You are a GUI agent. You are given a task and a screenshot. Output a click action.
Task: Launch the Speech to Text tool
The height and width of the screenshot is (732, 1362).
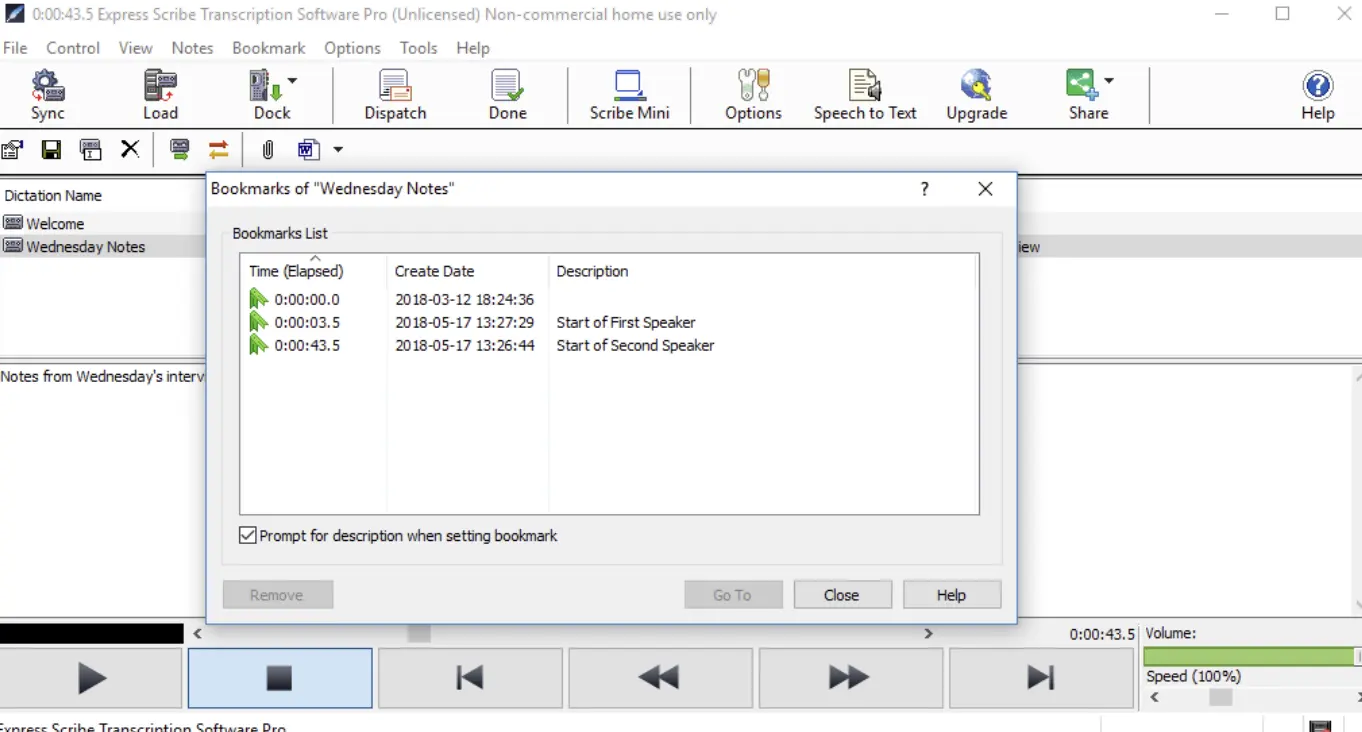pos(865,95)
